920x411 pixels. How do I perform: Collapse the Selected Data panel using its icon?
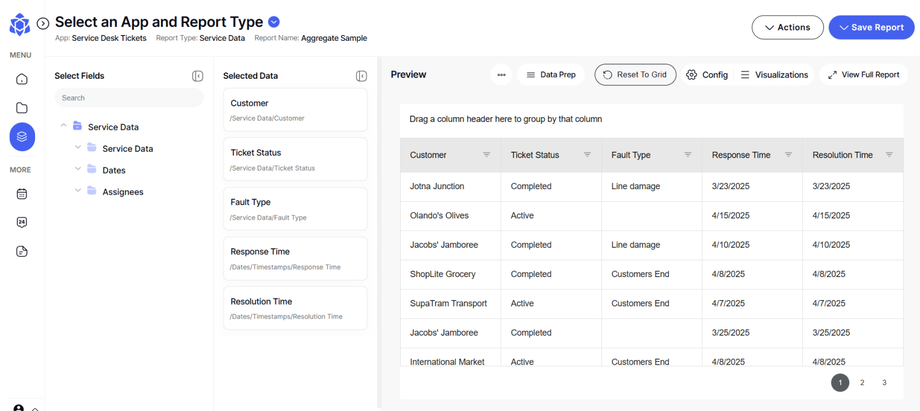point(361,76)
